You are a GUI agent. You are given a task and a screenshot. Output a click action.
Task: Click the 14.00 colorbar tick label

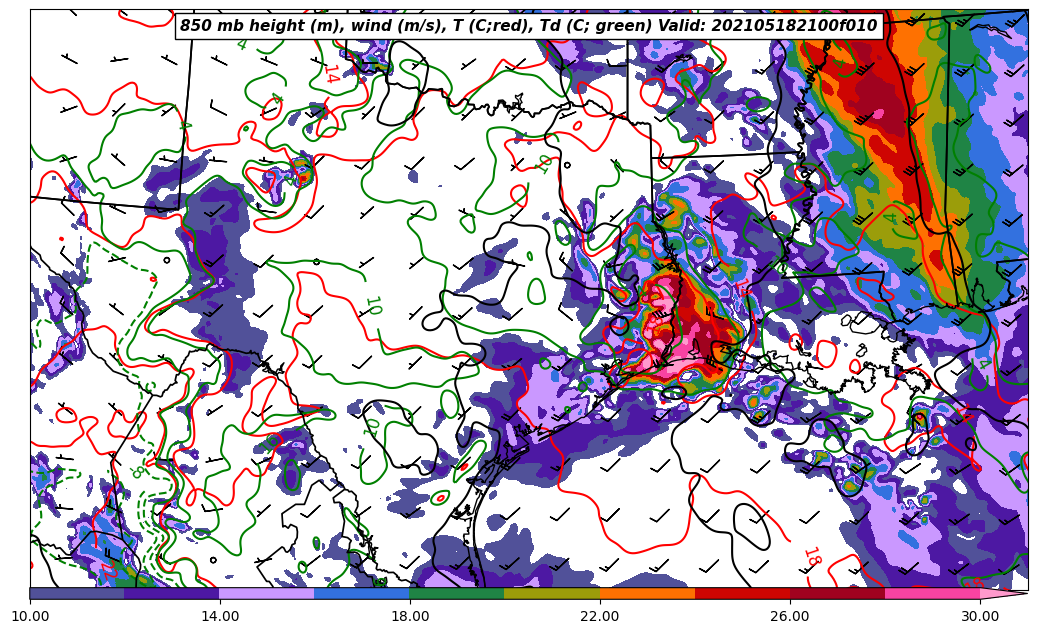[x=220, y=616]
